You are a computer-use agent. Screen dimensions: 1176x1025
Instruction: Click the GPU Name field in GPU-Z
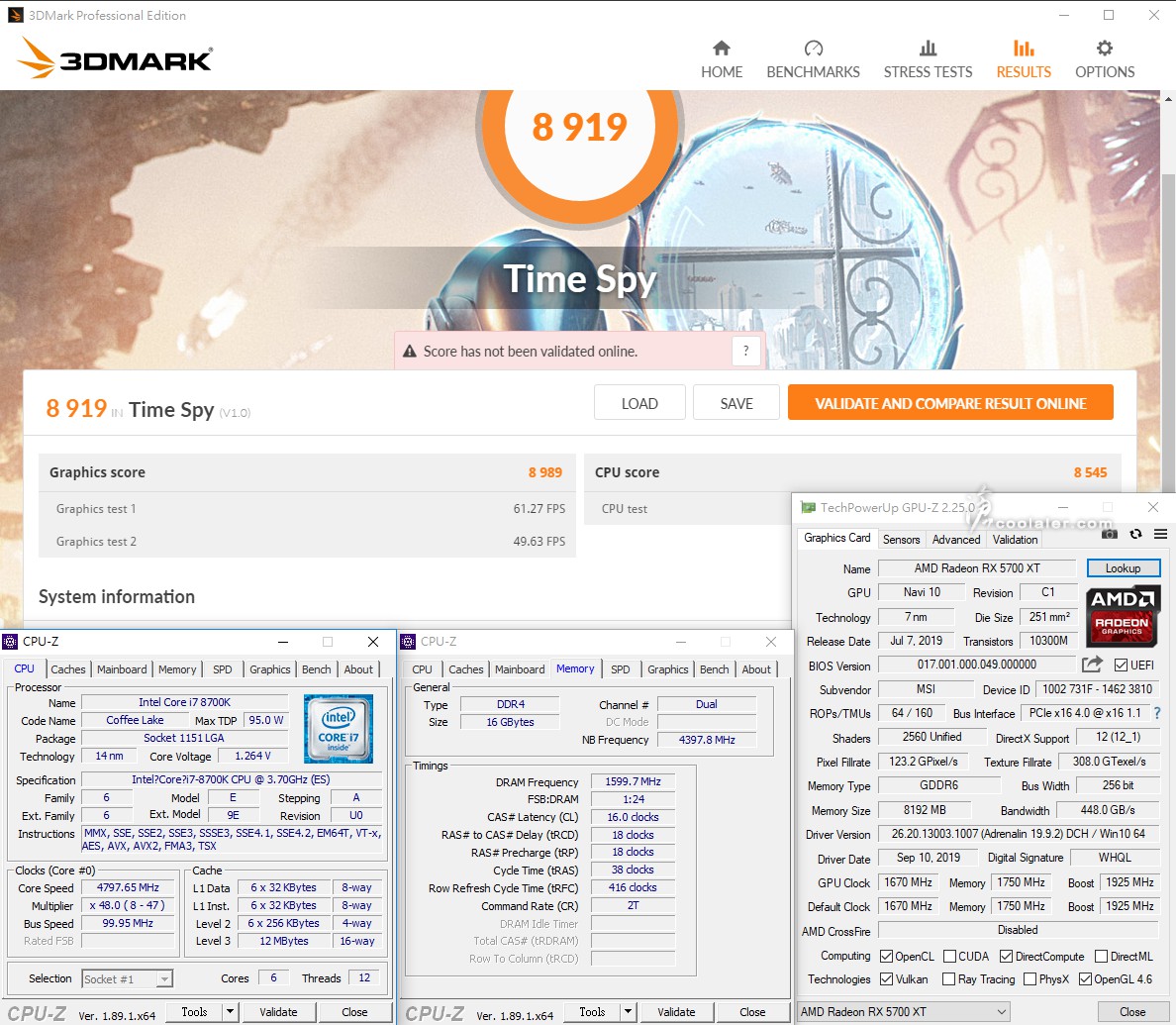tap(977, 568)
